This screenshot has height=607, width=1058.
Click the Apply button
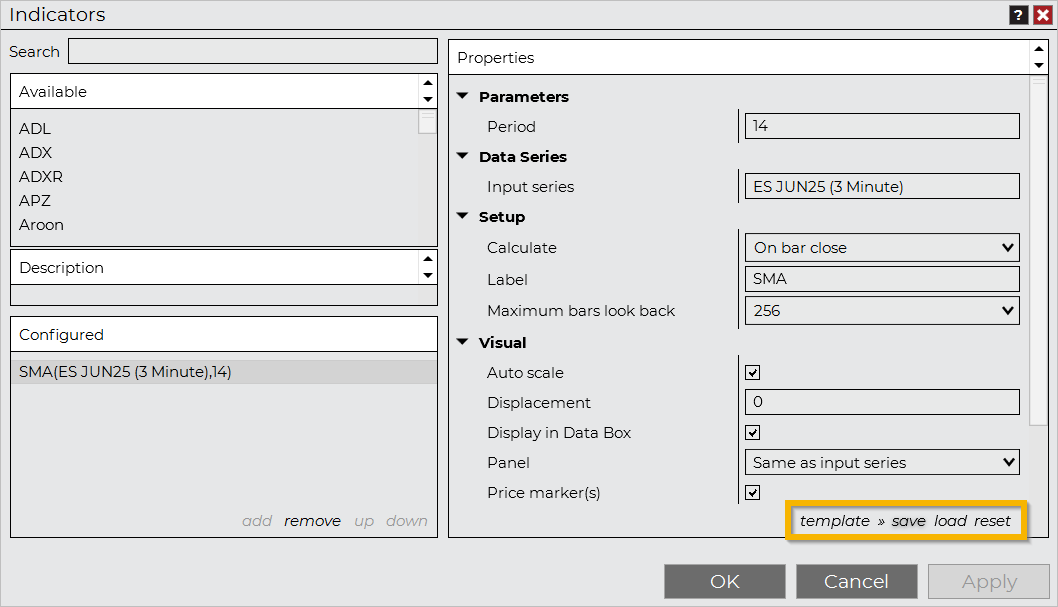(989, 581)
